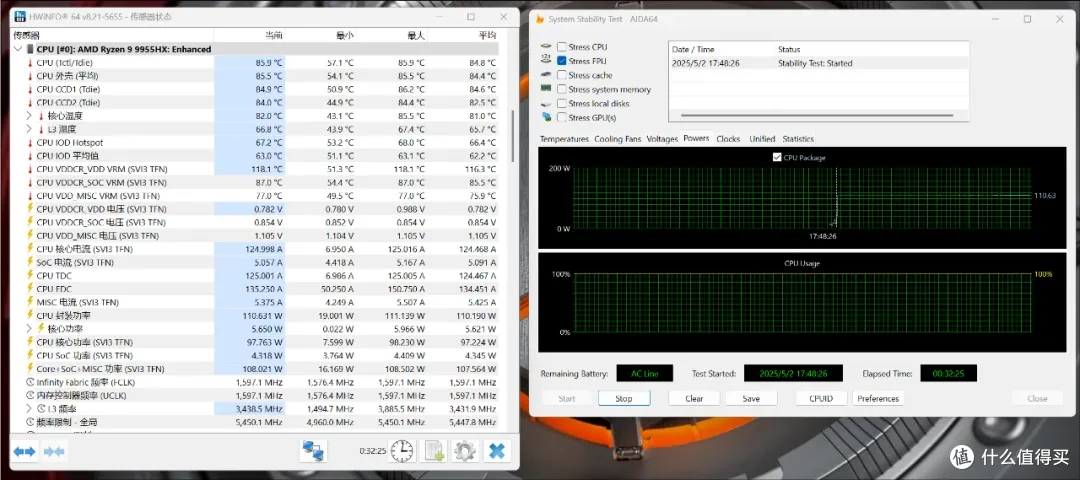
Task: Click lightning icon beside CPU EDC
Action: [30, 289]
